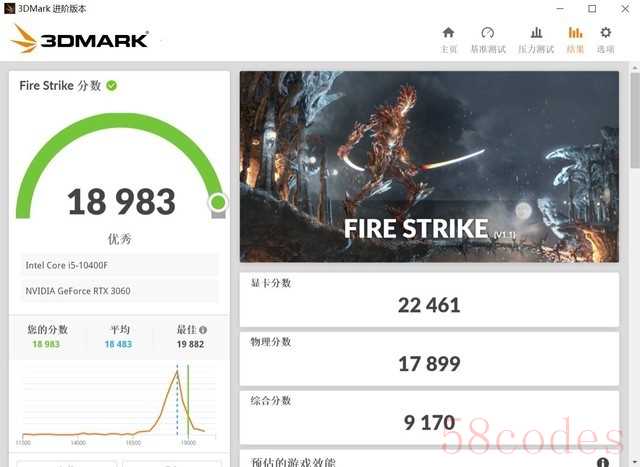Viewport: 640px width, 467px height.
Task: Click the NVIDIA GeForce RTX 3060 field
Action: click(x=120, y=291)
